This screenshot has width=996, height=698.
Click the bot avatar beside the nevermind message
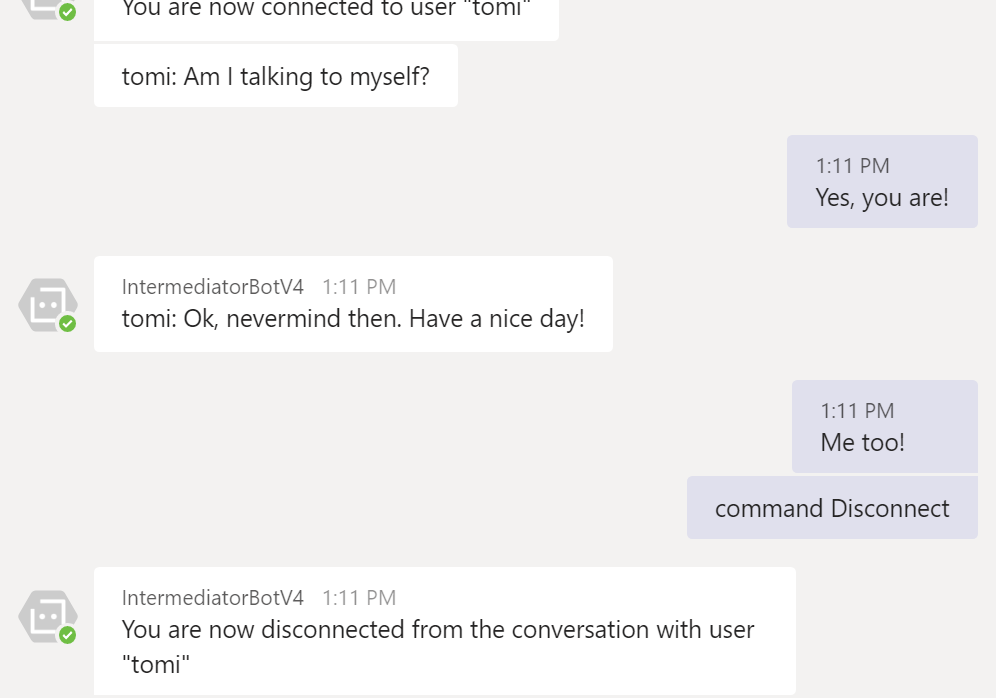(48, 305)
